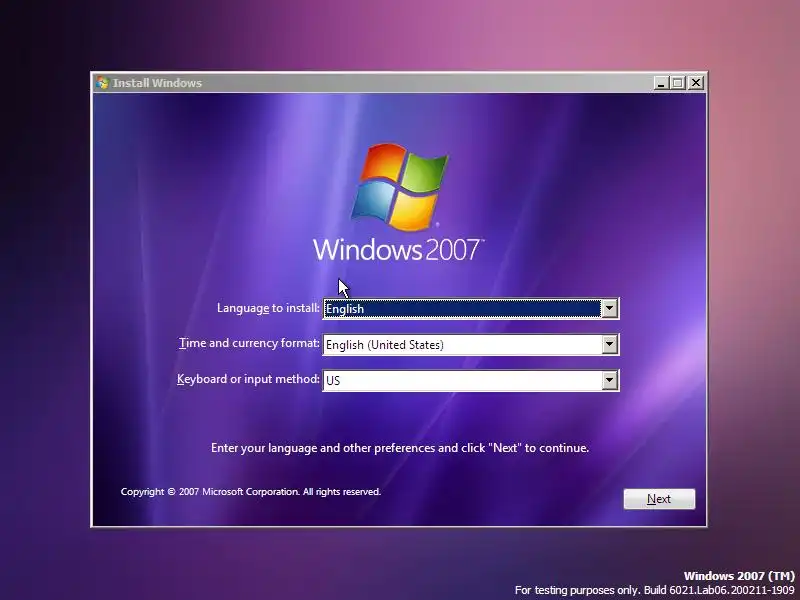
Task: Click the Next button
Action: tap(659, 499)
